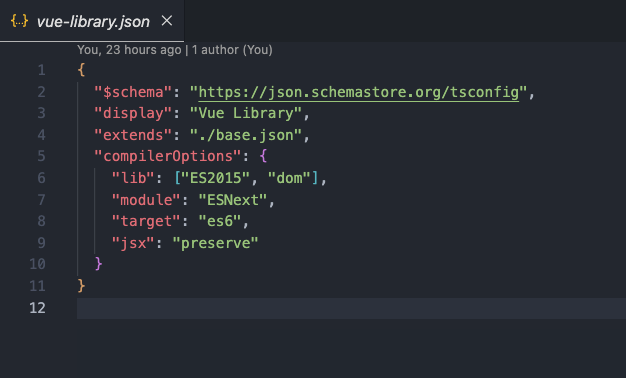The height and width of the screenshot is (378, 626).
Task: Click line number 1 in gutter
Action: pyautogui.click(x=42, y=70)
